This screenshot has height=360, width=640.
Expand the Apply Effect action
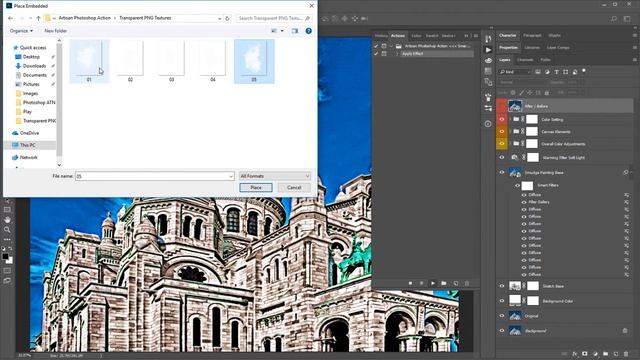pyautogui.click(x=397, y=53)
